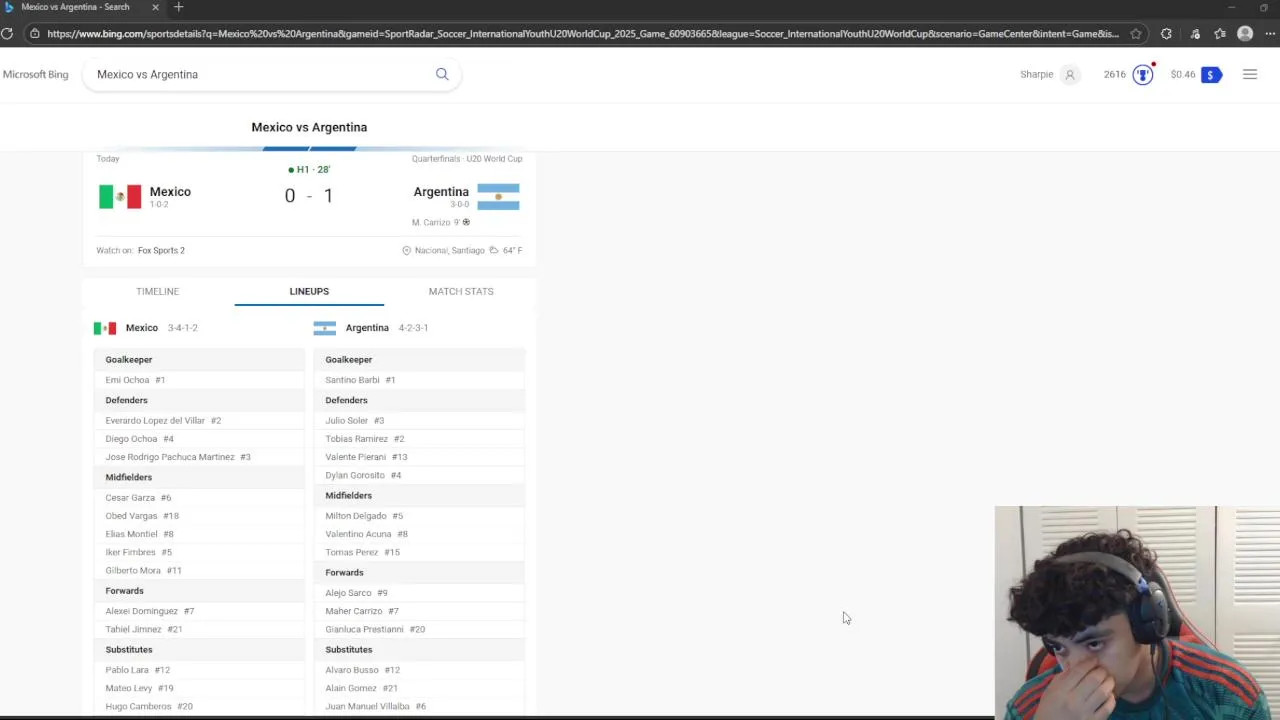The image size is (1280, 720).
Task: Open a new browser tab with the plus button
Action: pyautogui.click(x=179, y=7)
